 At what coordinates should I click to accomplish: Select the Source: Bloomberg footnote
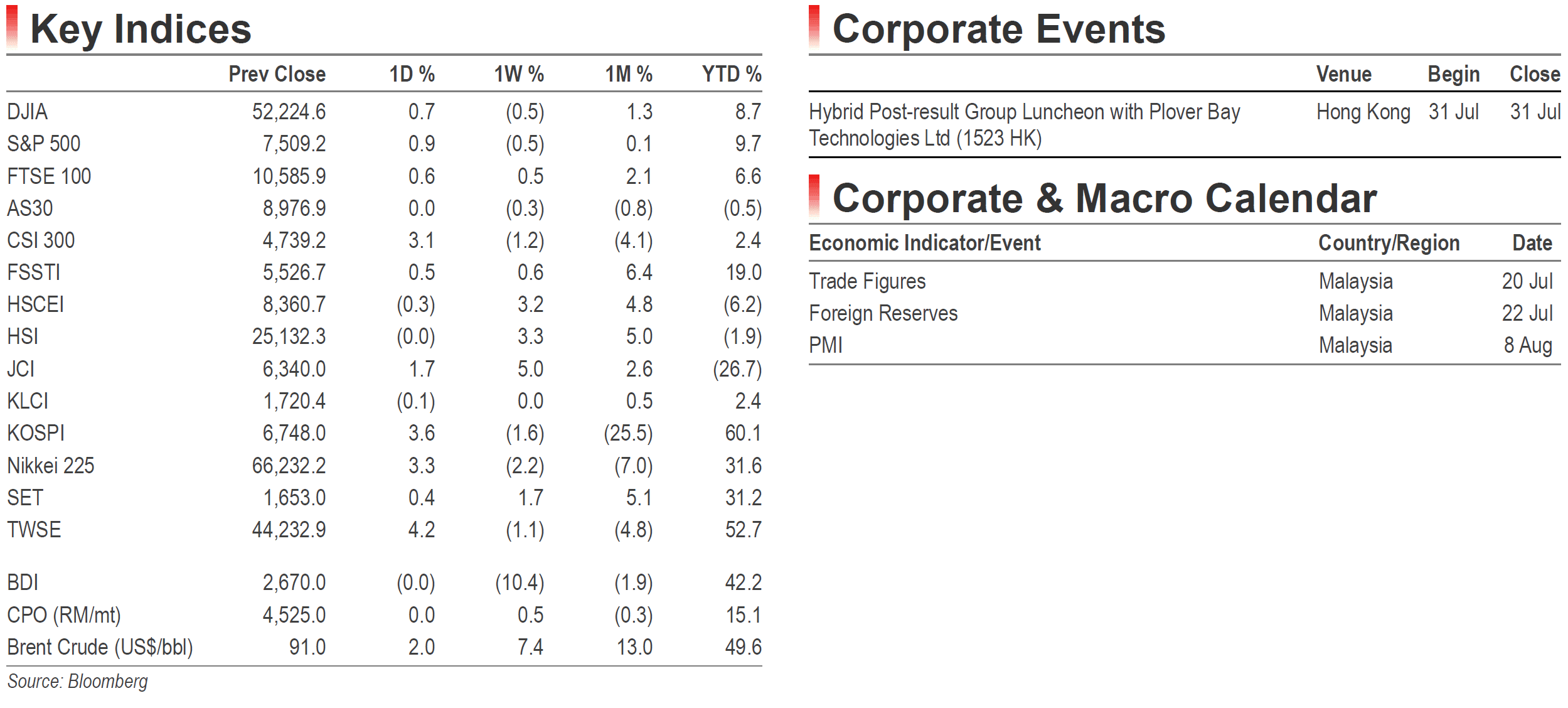tap(77, 682)
